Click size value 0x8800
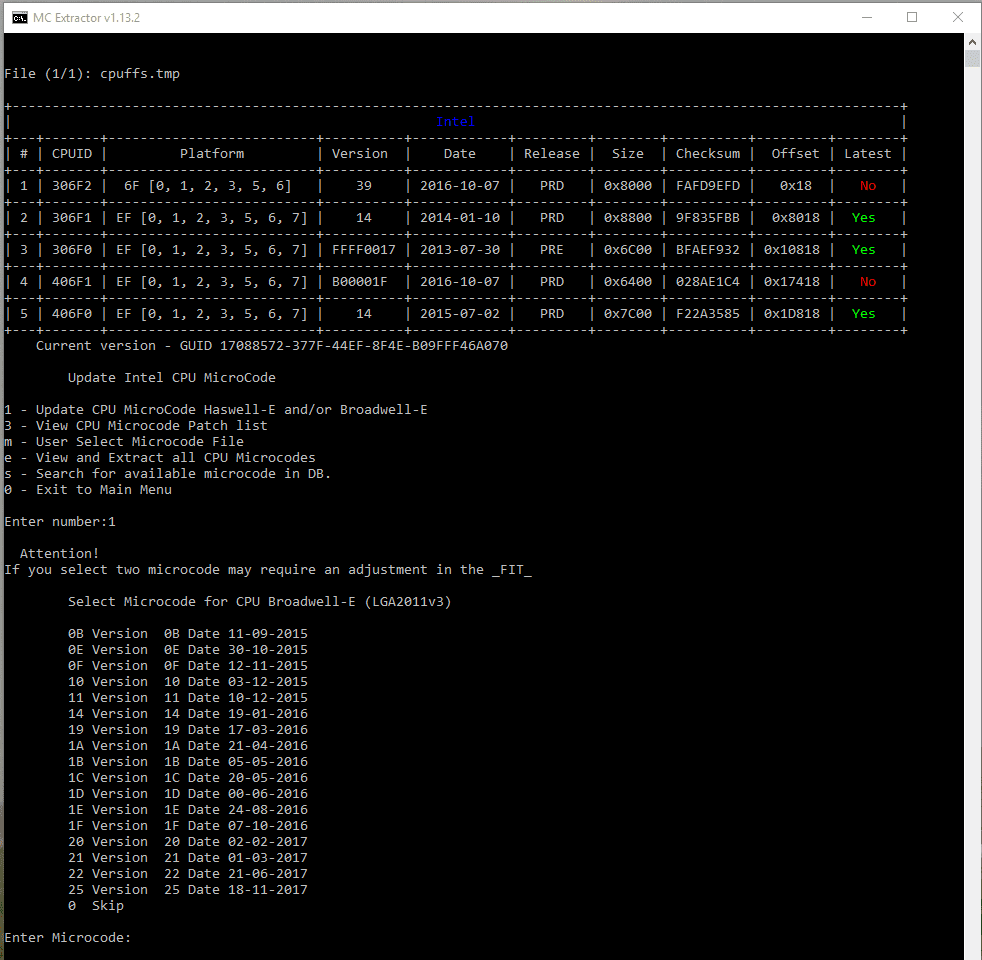 pos(628,218)
